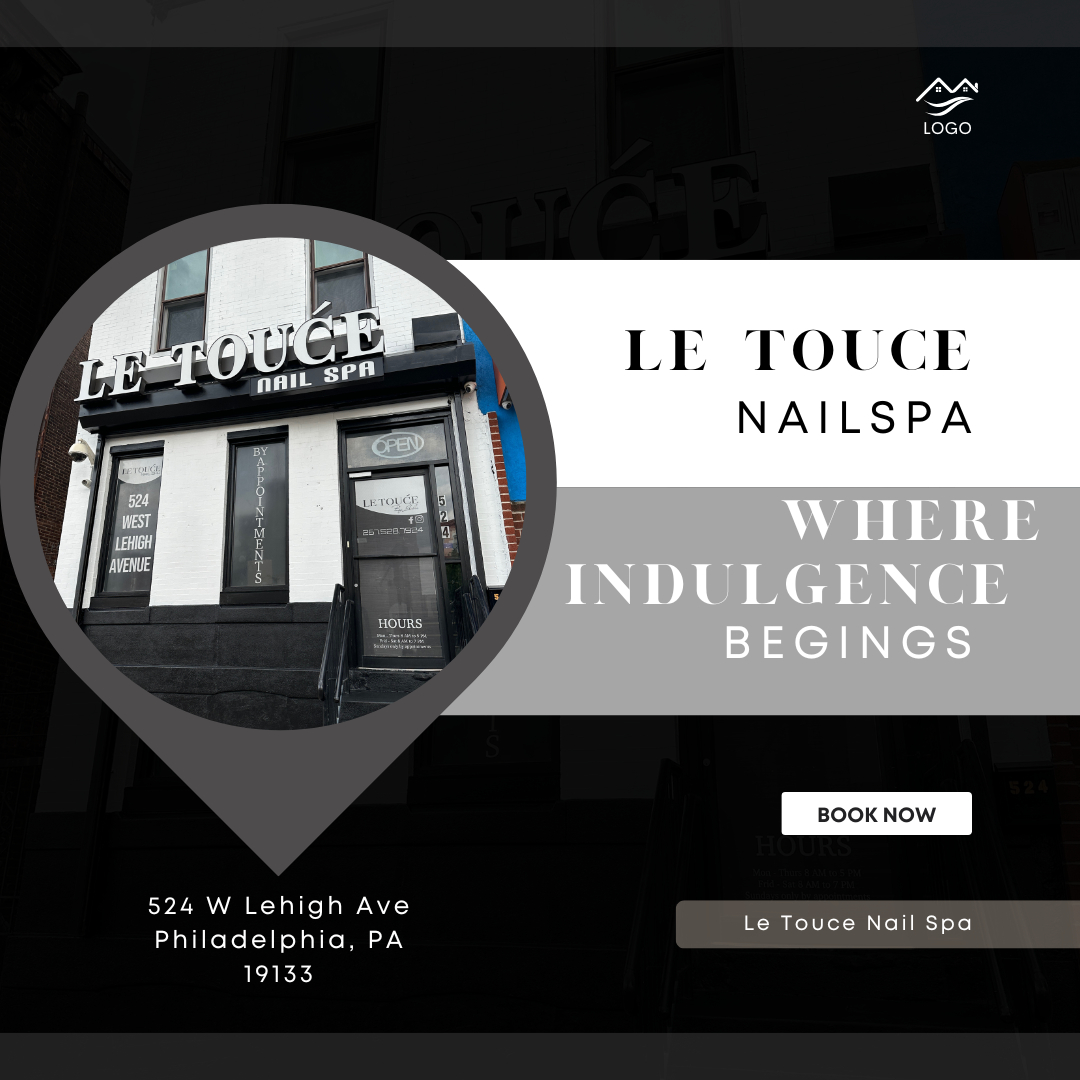This screenshot has width=1080, height=1080.
Task: Click the BY APPOINTMENTS window in the photo
Action: 258,515
